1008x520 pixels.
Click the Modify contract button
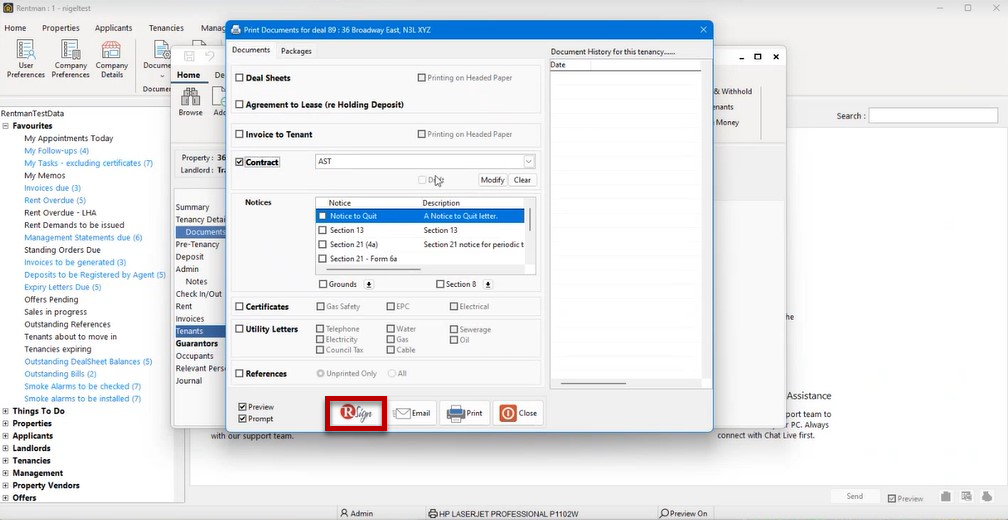coord(492,180)
